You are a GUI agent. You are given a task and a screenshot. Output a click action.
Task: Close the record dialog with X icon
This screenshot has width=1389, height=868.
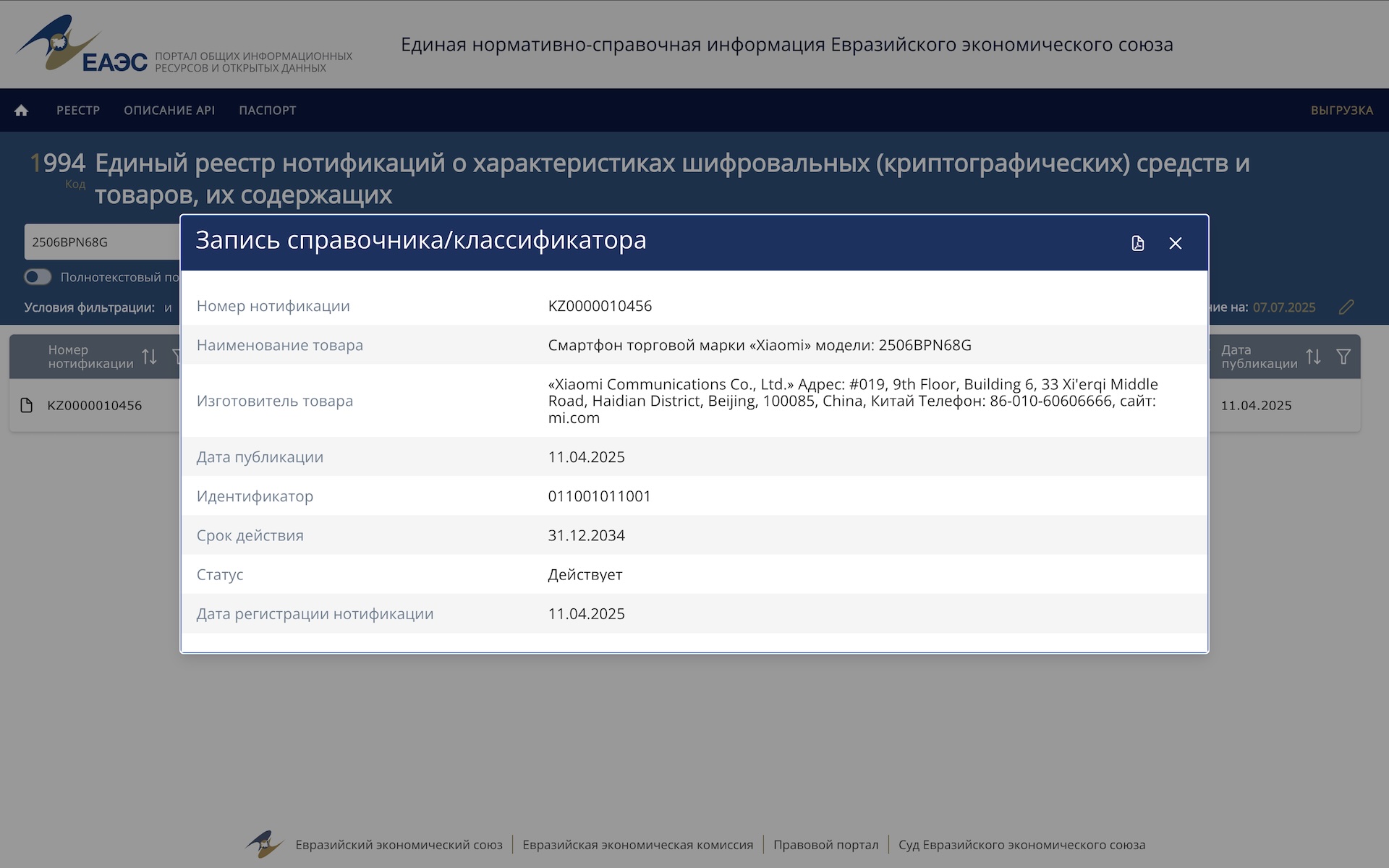[x=1176, y=243]
